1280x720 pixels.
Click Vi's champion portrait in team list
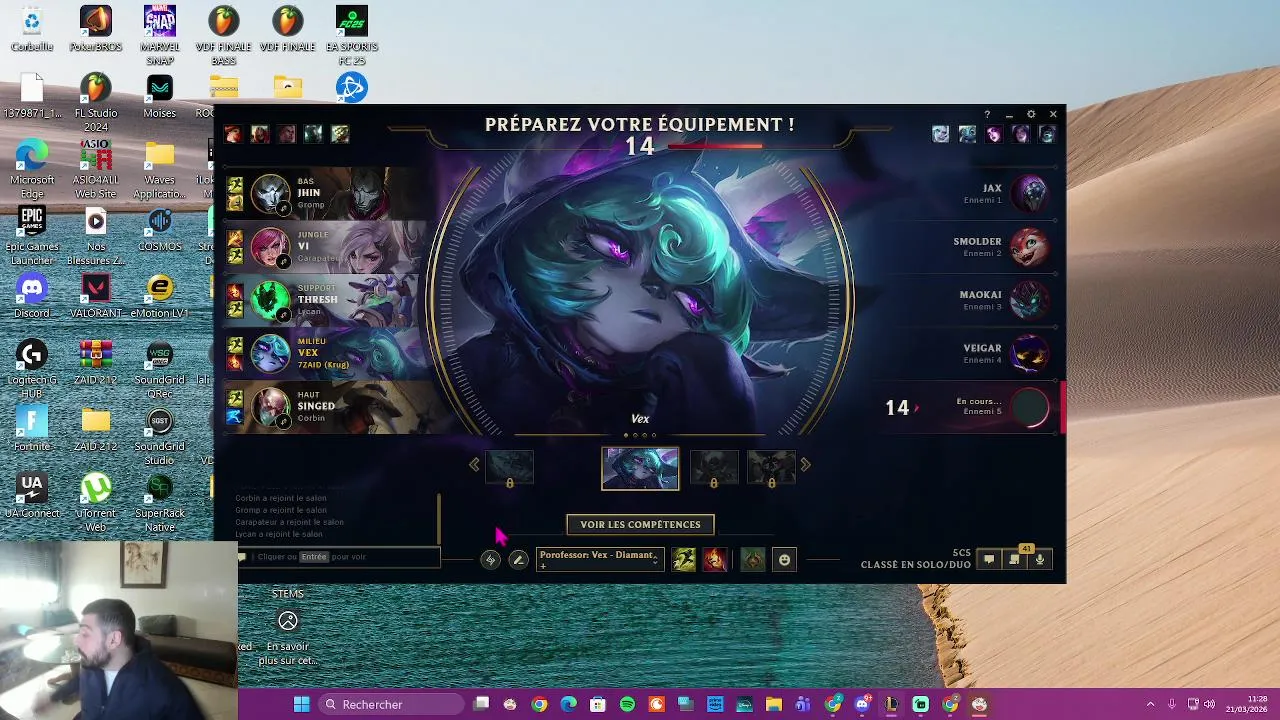pos(270,247)
